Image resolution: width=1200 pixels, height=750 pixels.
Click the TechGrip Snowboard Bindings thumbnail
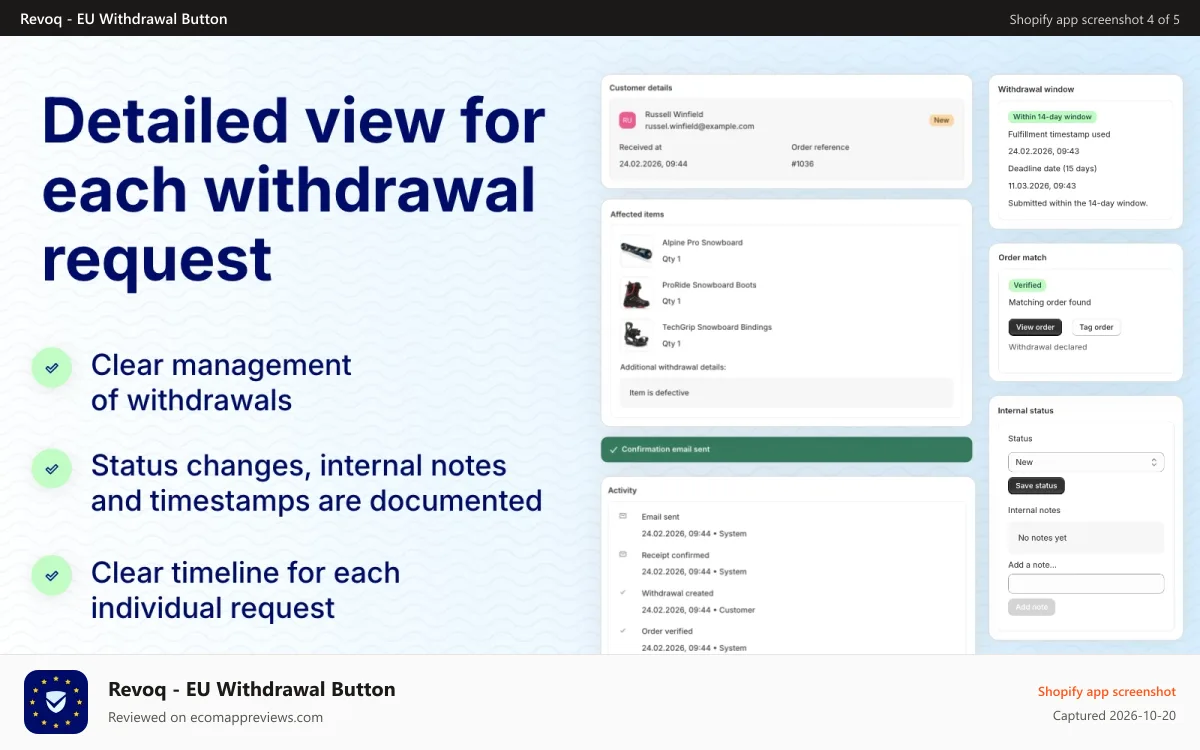click(636, 335)
